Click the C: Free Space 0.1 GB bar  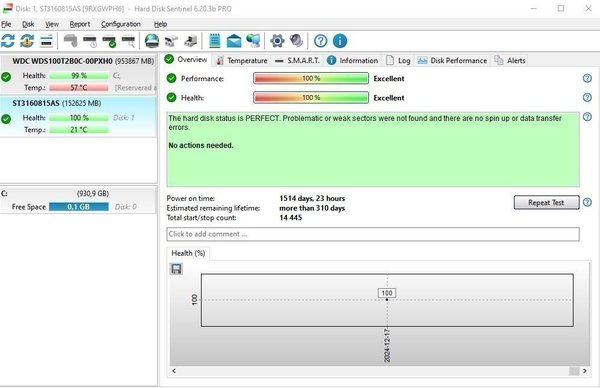[x=79, y=207]
